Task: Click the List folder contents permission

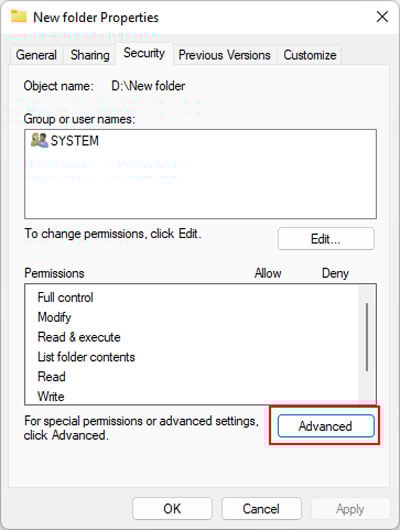Action: click(x=86, y=357)
